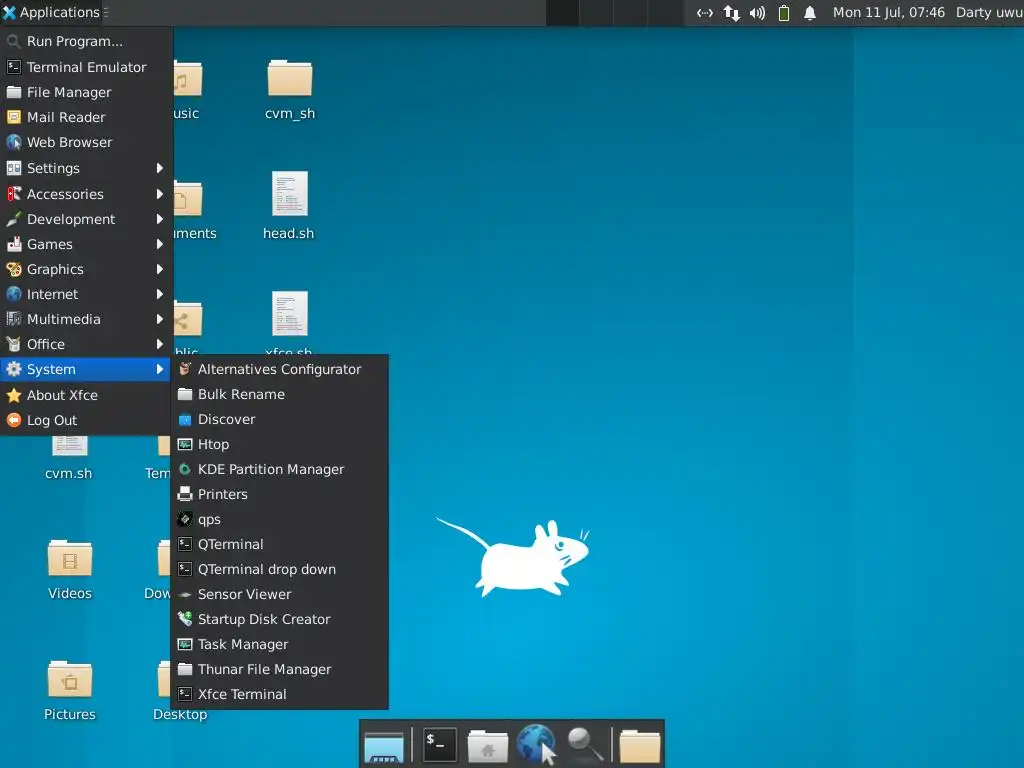Screen dimensions: 1024x768
Task: Open the Applications menu button
Action: pos(51,12)
